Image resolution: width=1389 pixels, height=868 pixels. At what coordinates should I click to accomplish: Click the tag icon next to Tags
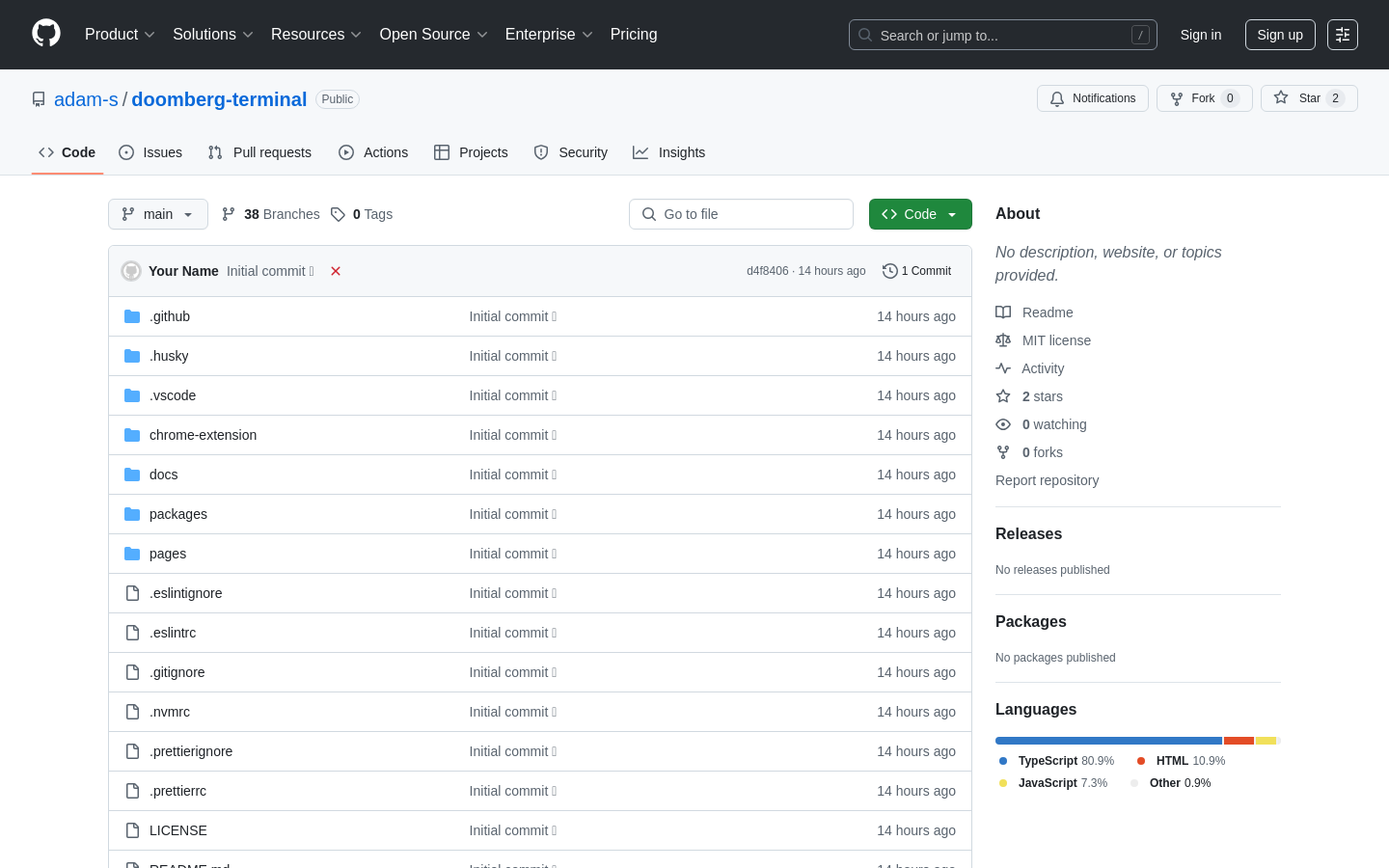coord(338,214)
